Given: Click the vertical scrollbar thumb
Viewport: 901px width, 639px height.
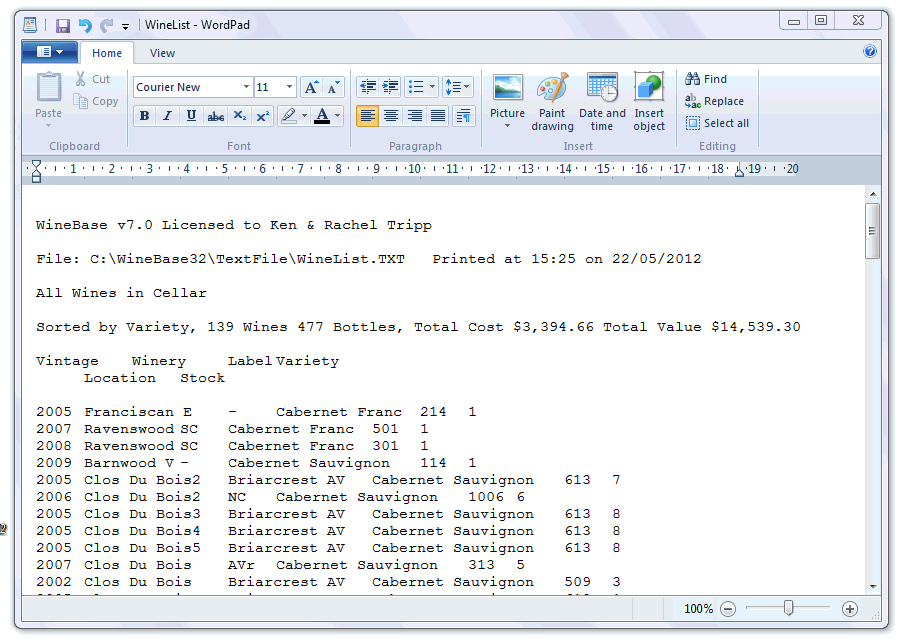Looking at the screenshot, I should click(x=872, y=231).
